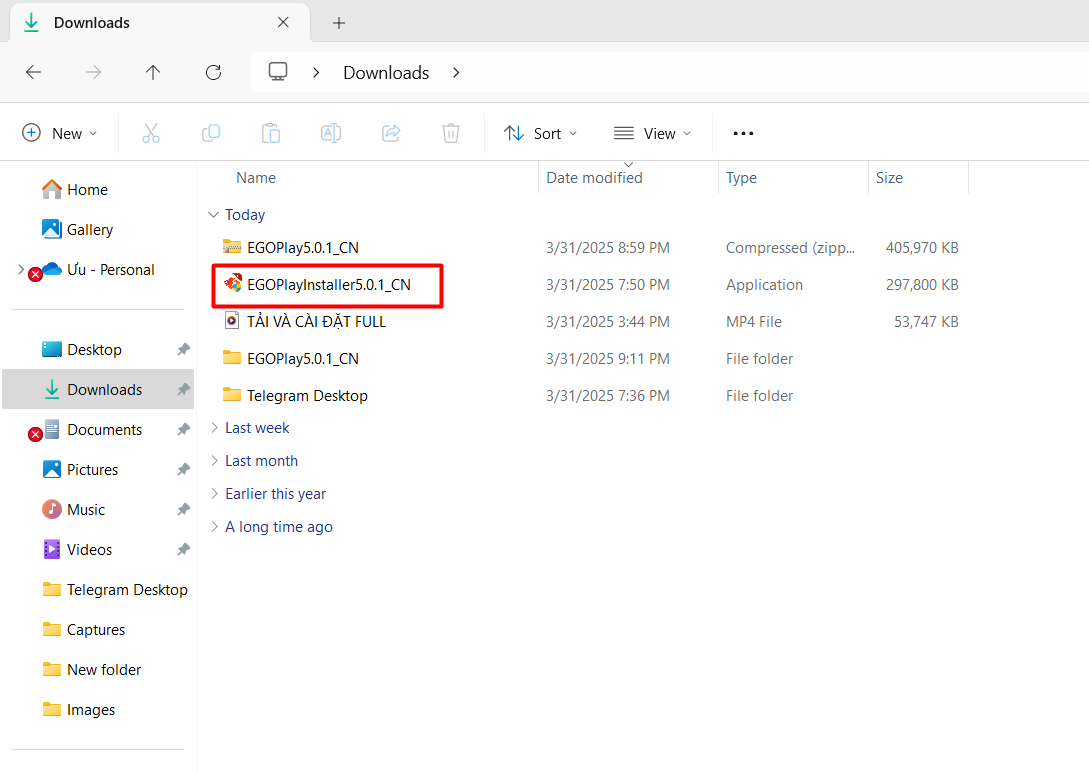The image size is (1089, 773).
Task: Unpin Pictures using its pin icon
Action: 183,469
